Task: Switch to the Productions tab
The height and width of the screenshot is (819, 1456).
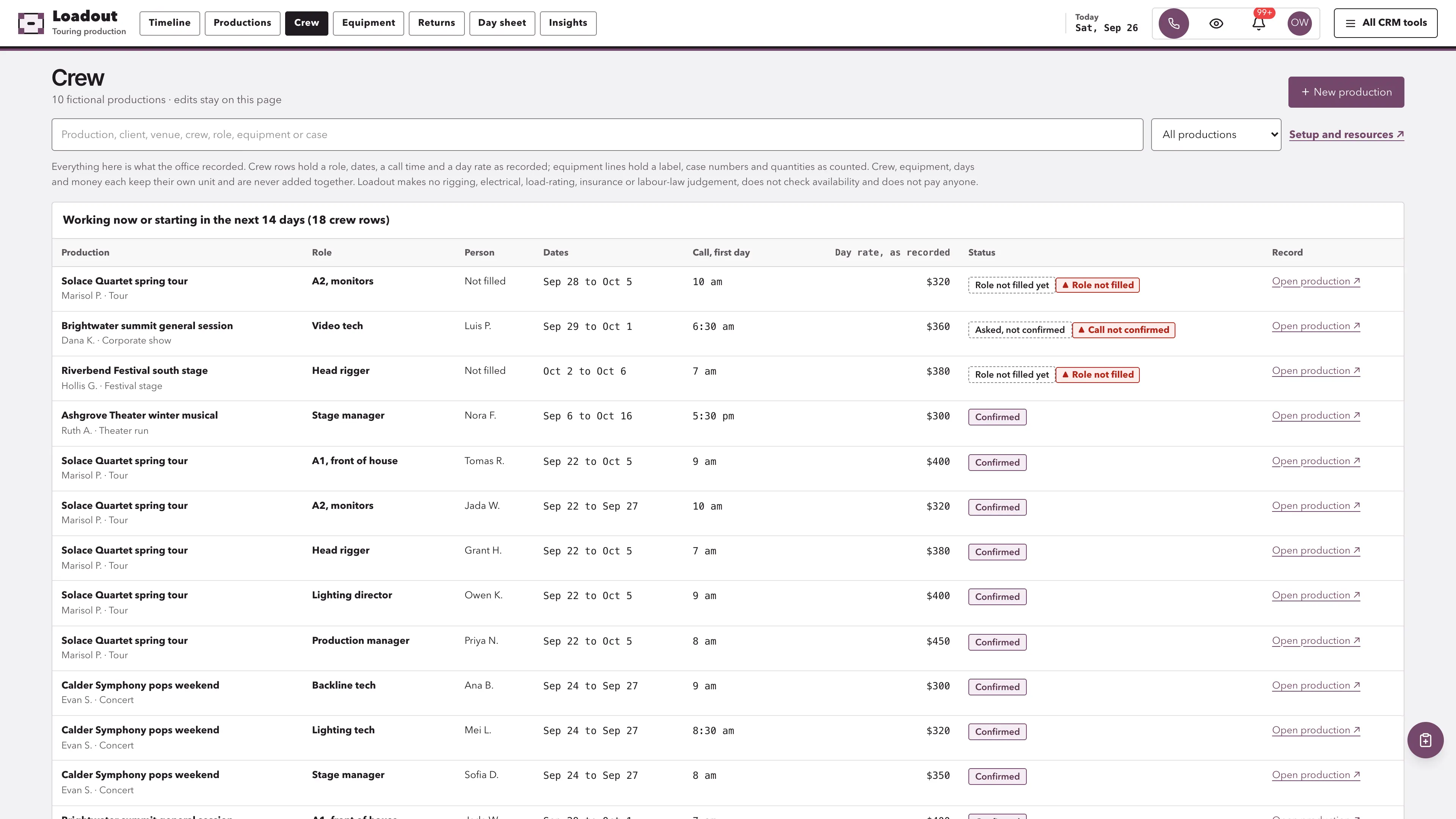Action: [x=242, y=23]
